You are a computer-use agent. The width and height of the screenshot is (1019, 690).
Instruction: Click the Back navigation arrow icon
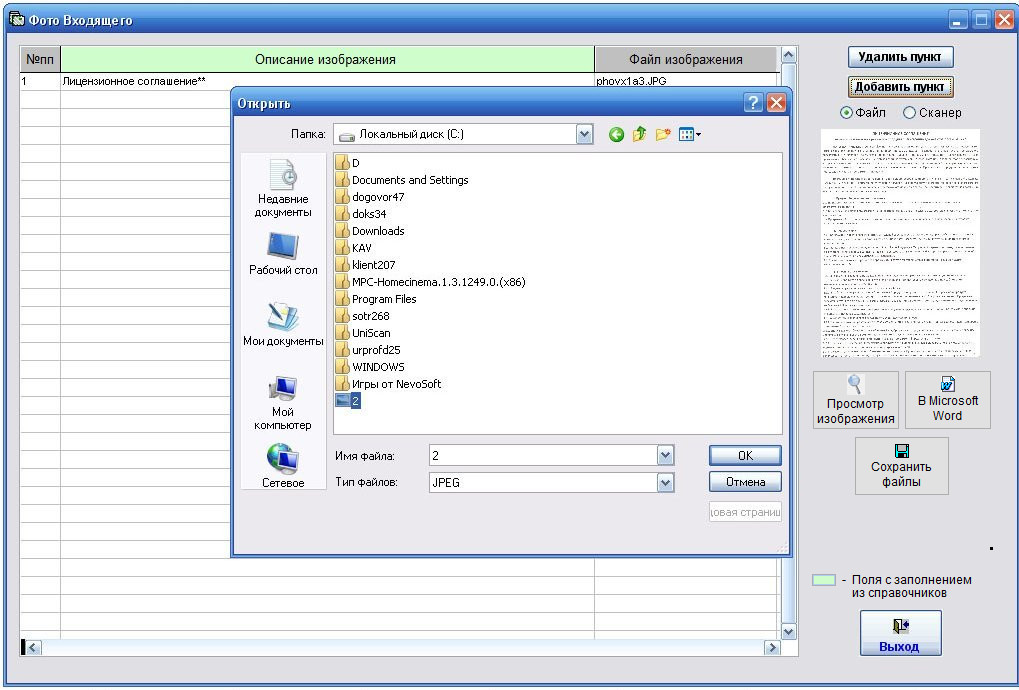616,135
